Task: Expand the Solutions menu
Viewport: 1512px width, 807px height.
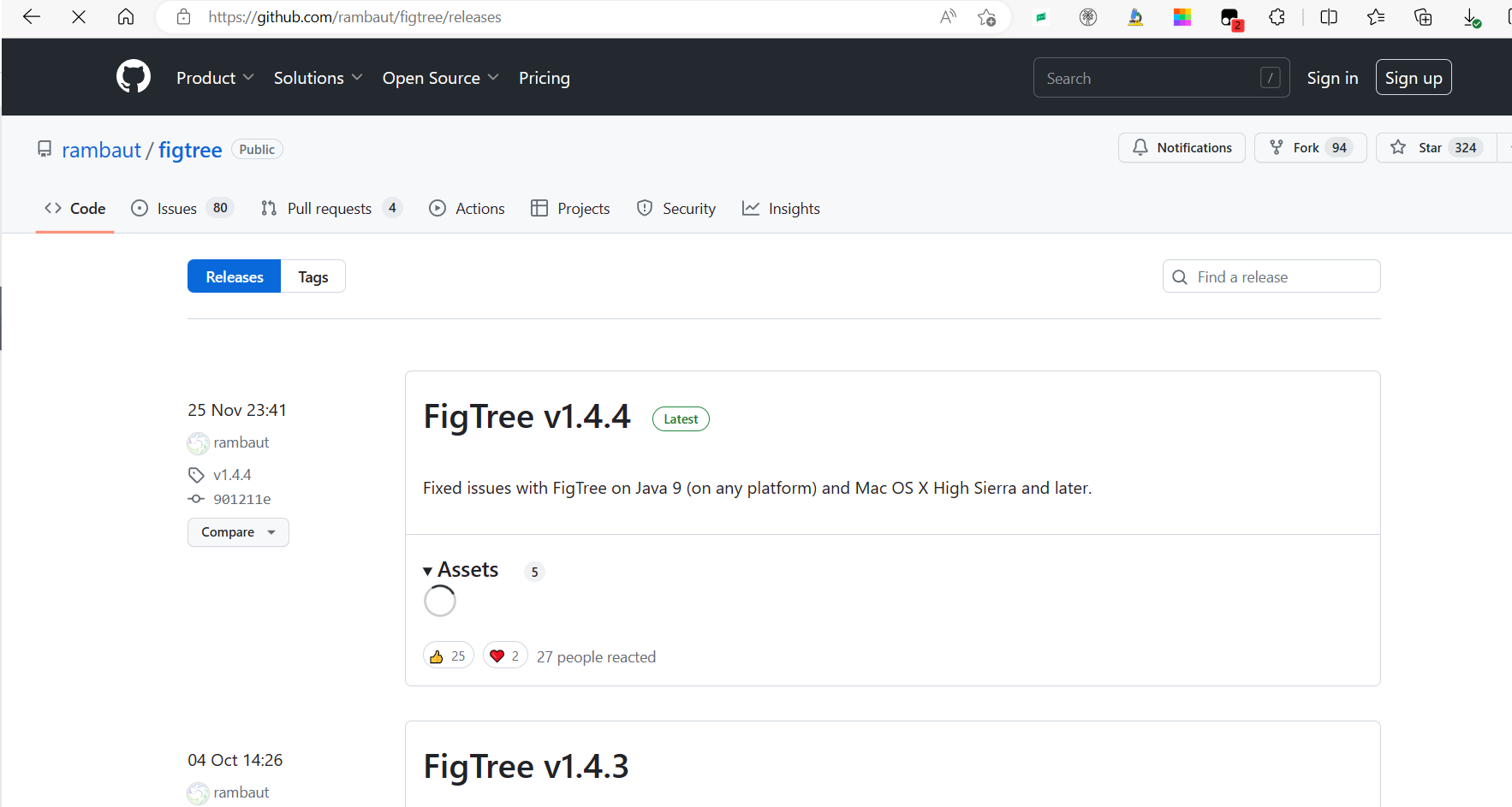Action: point(318,78)
